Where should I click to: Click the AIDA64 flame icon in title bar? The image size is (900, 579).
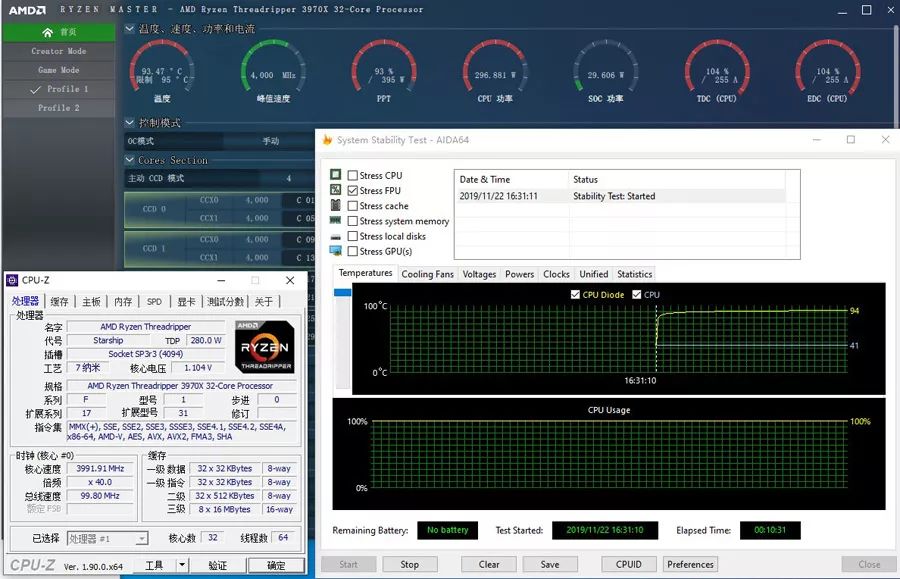pos(327,140)
